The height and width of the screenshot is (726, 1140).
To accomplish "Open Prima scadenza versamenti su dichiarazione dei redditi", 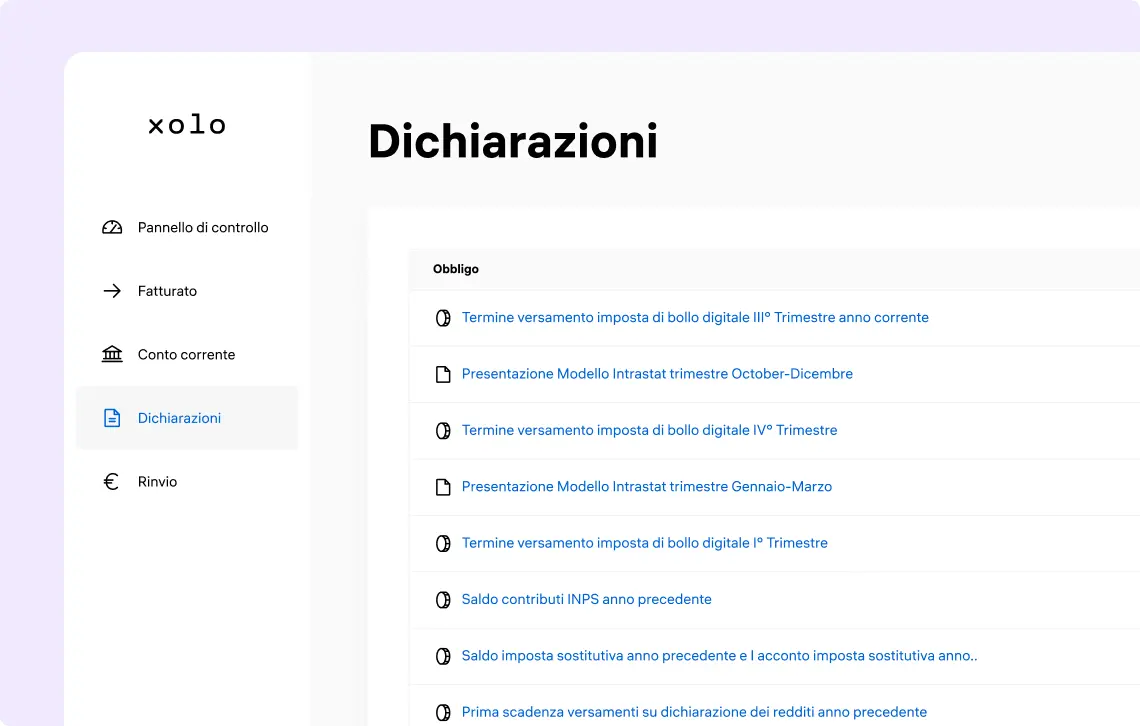I will 693,712.
